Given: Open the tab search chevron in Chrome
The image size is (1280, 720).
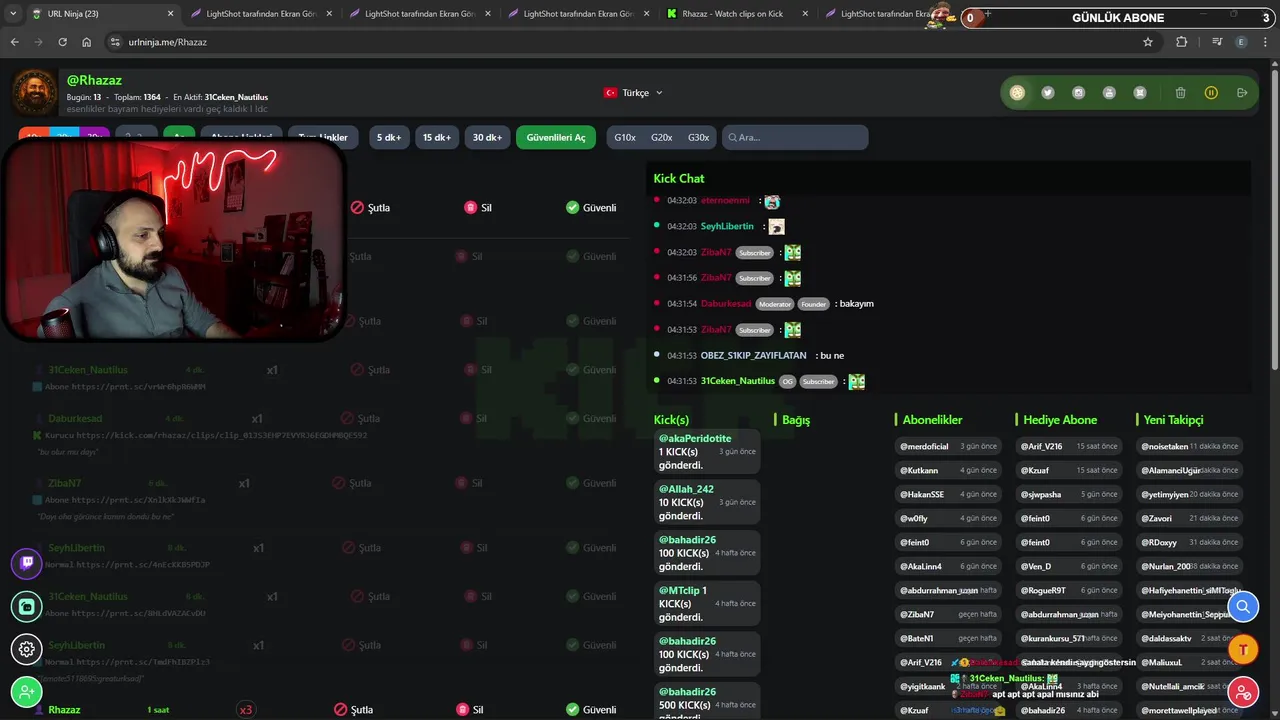Looking at the screenshot, I should point(13,14).
